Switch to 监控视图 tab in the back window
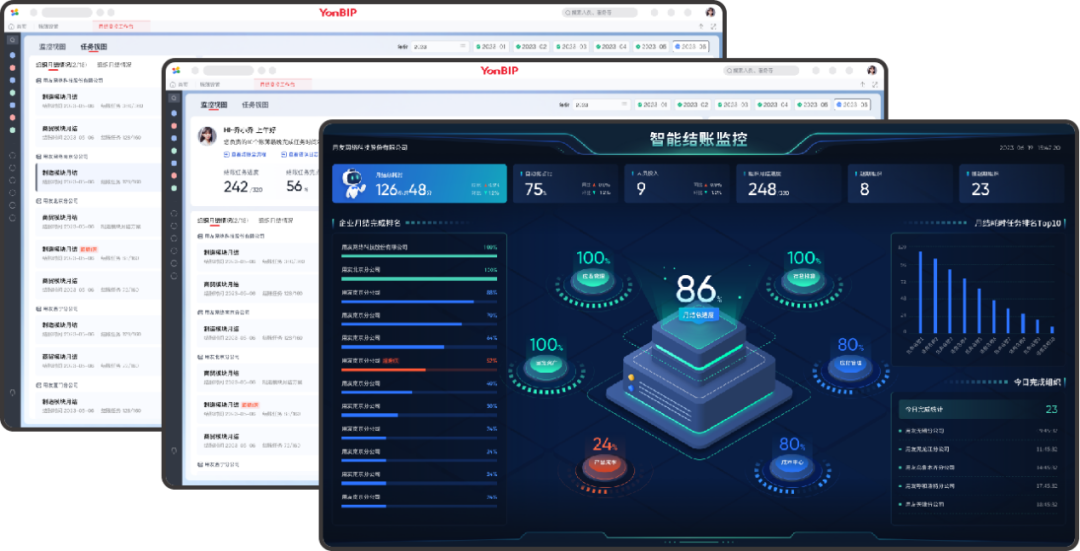 52,46
